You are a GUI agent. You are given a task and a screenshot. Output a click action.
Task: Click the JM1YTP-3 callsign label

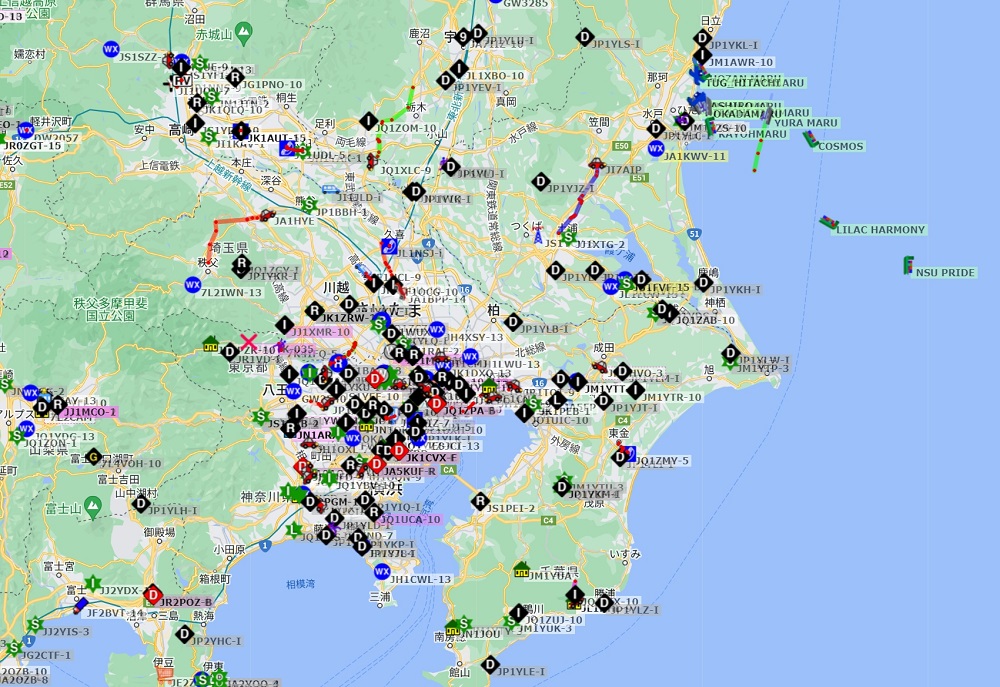click(x=763, y=369)
